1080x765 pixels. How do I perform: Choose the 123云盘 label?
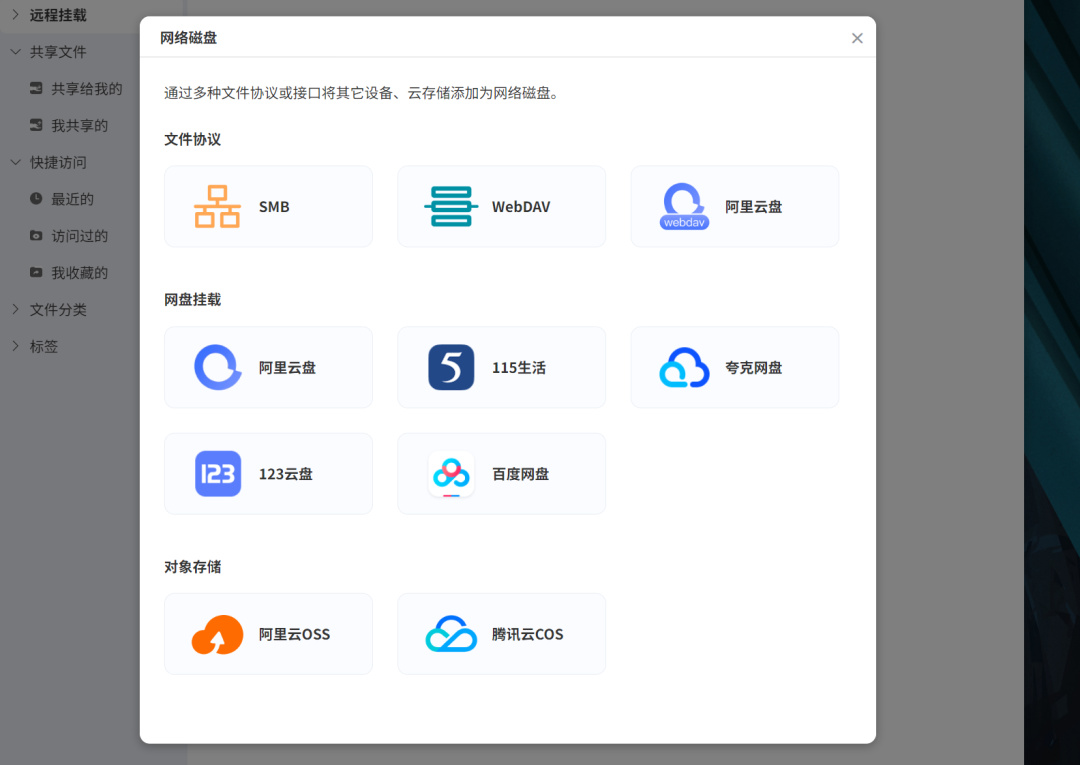pos(286,474)
